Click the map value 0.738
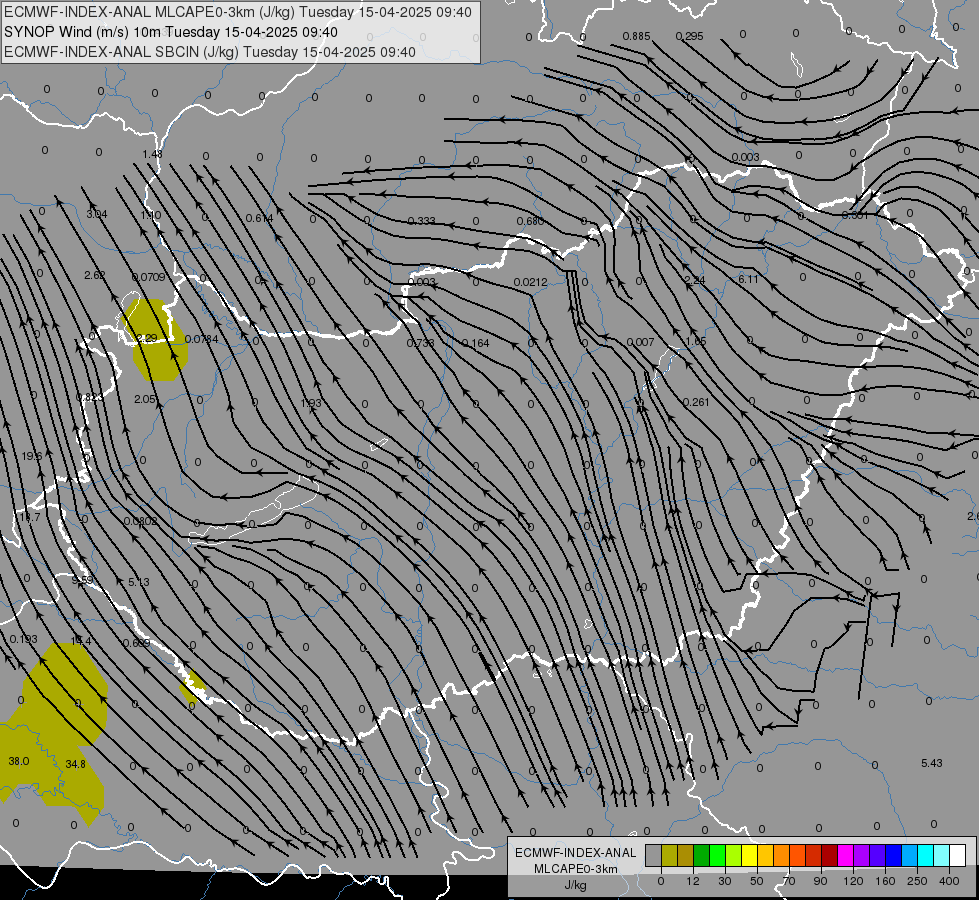This screenshot has width=979, height=900. point(420,343)
